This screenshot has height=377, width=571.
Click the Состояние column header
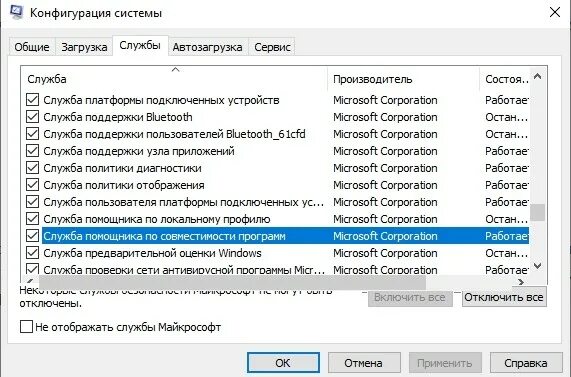(505, 79)
